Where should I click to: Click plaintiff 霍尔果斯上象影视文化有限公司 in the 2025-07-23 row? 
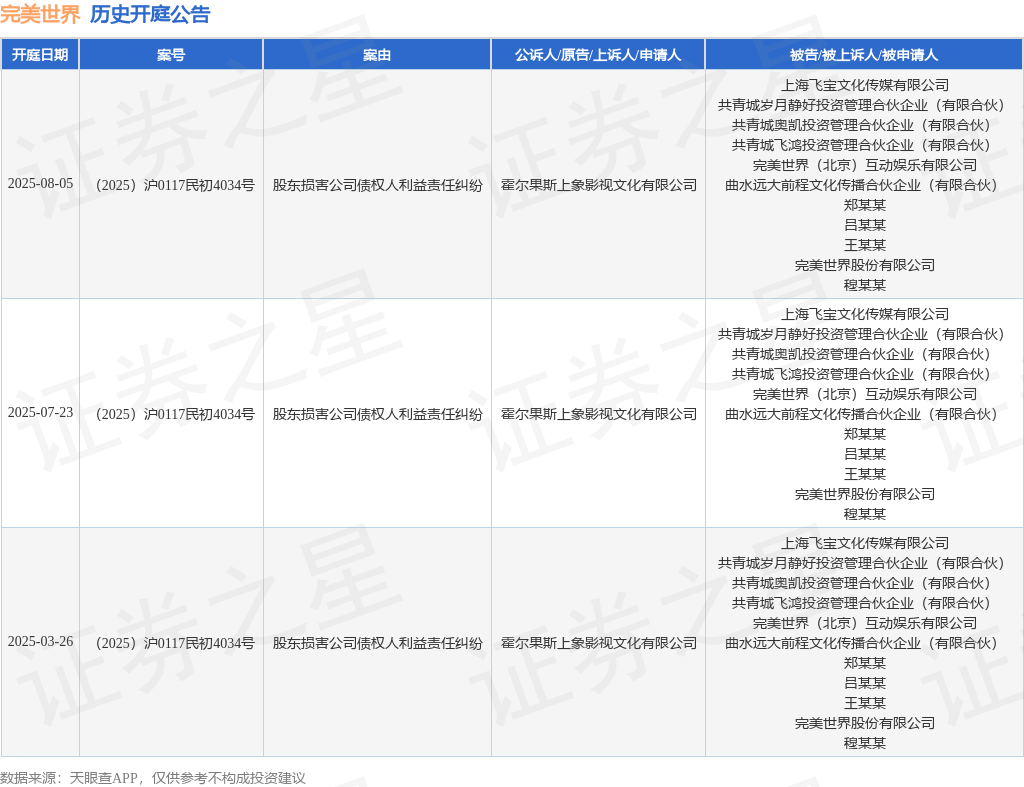tap(599, 414)
